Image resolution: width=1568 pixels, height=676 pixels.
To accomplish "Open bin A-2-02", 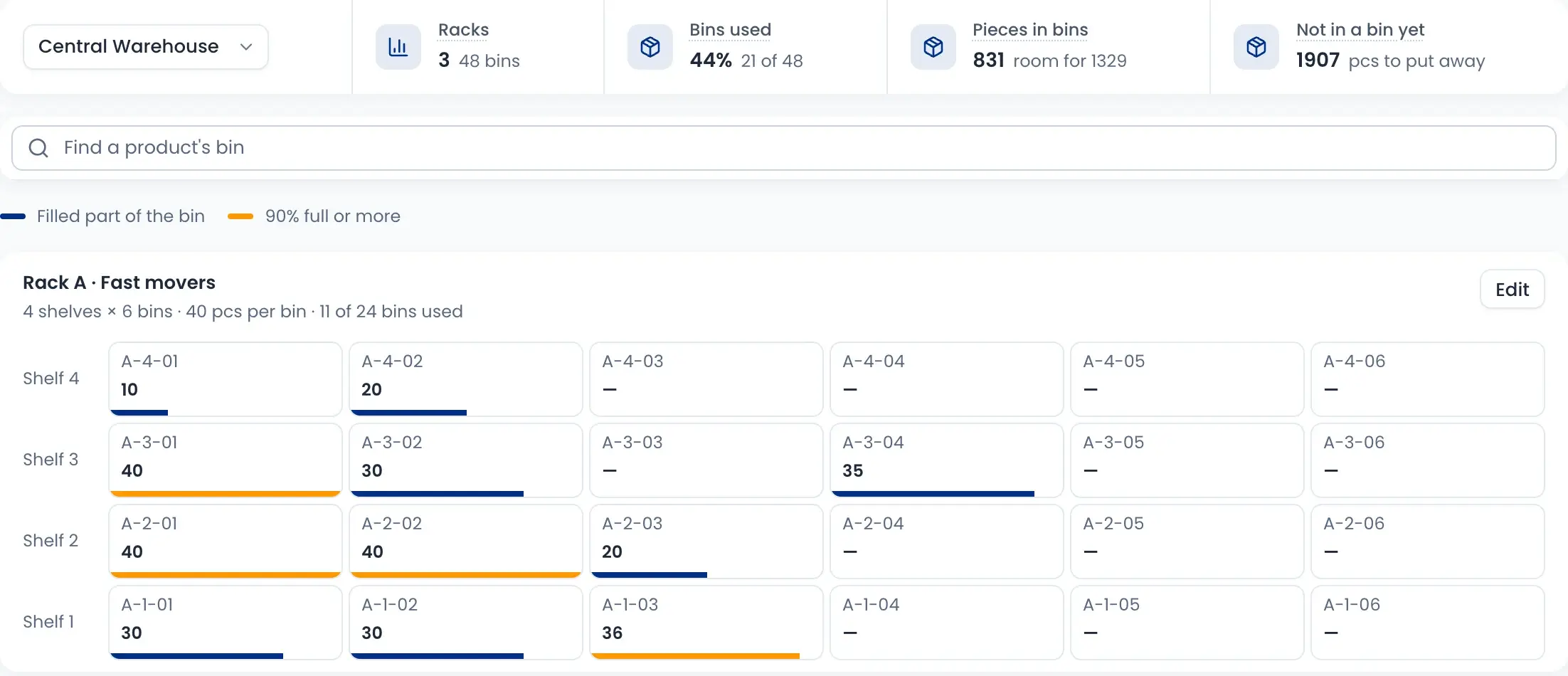I will tap(466, 542).
